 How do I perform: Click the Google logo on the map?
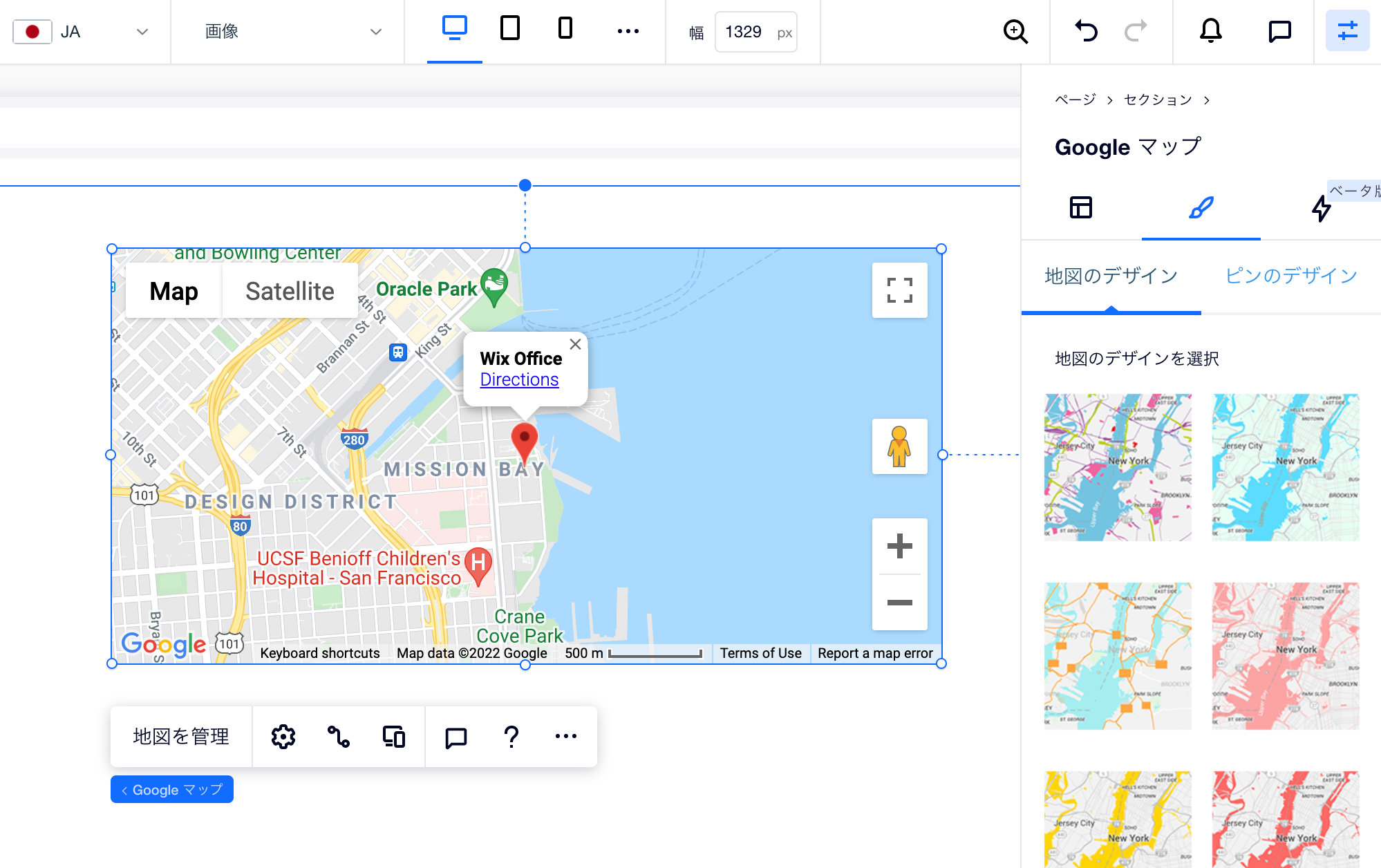[x=163, y=644]
